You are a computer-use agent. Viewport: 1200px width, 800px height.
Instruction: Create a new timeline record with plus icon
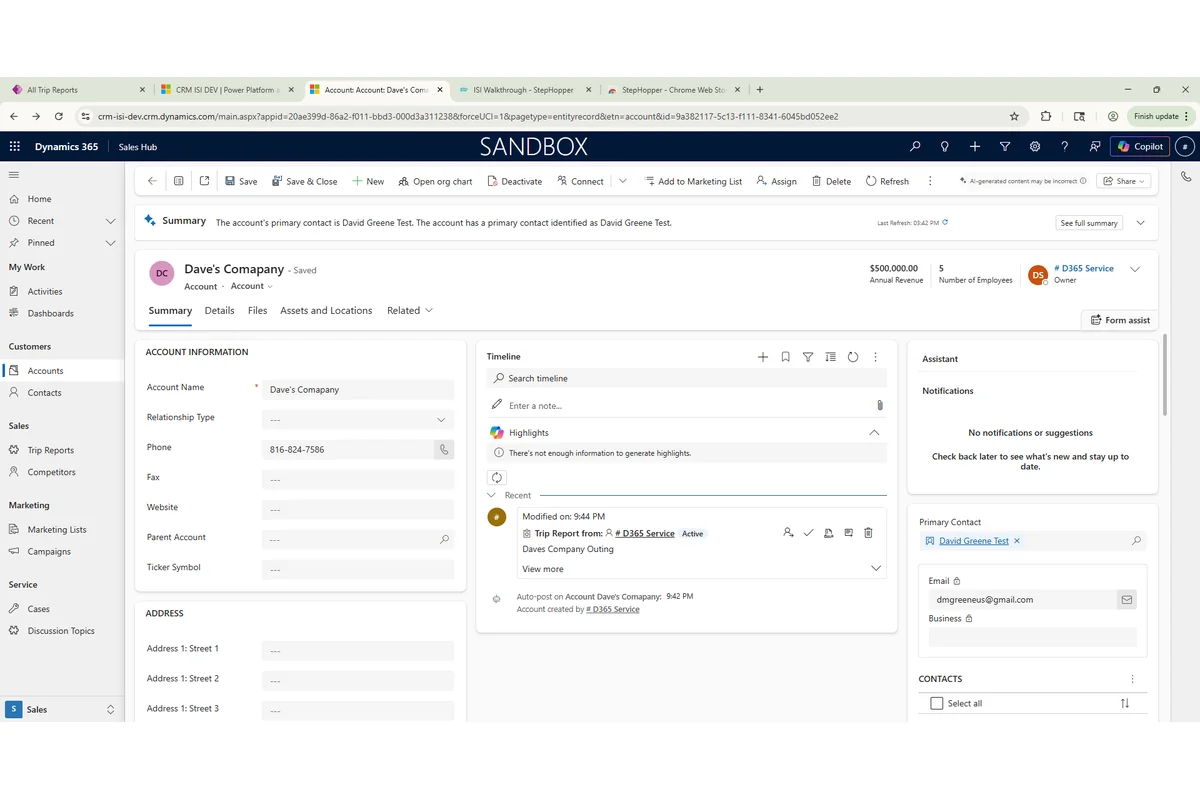(763, 356)
